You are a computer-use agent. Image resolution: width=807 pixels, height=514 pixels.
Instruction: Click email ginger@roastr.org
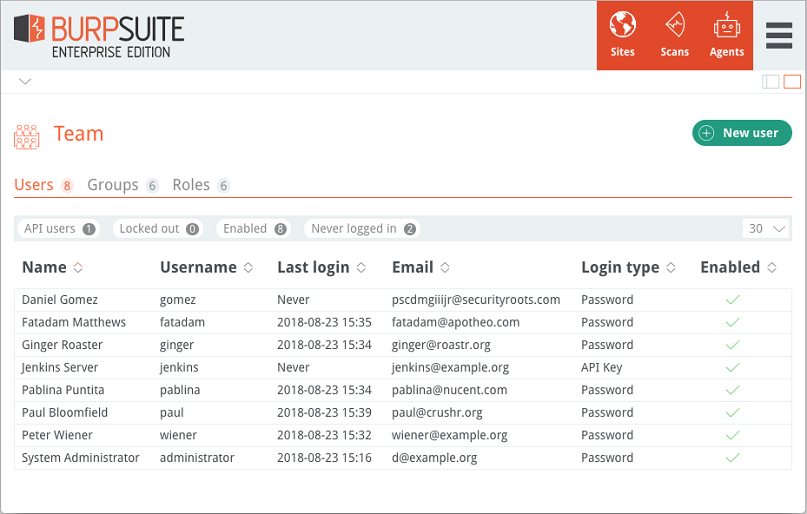[441, 345]
